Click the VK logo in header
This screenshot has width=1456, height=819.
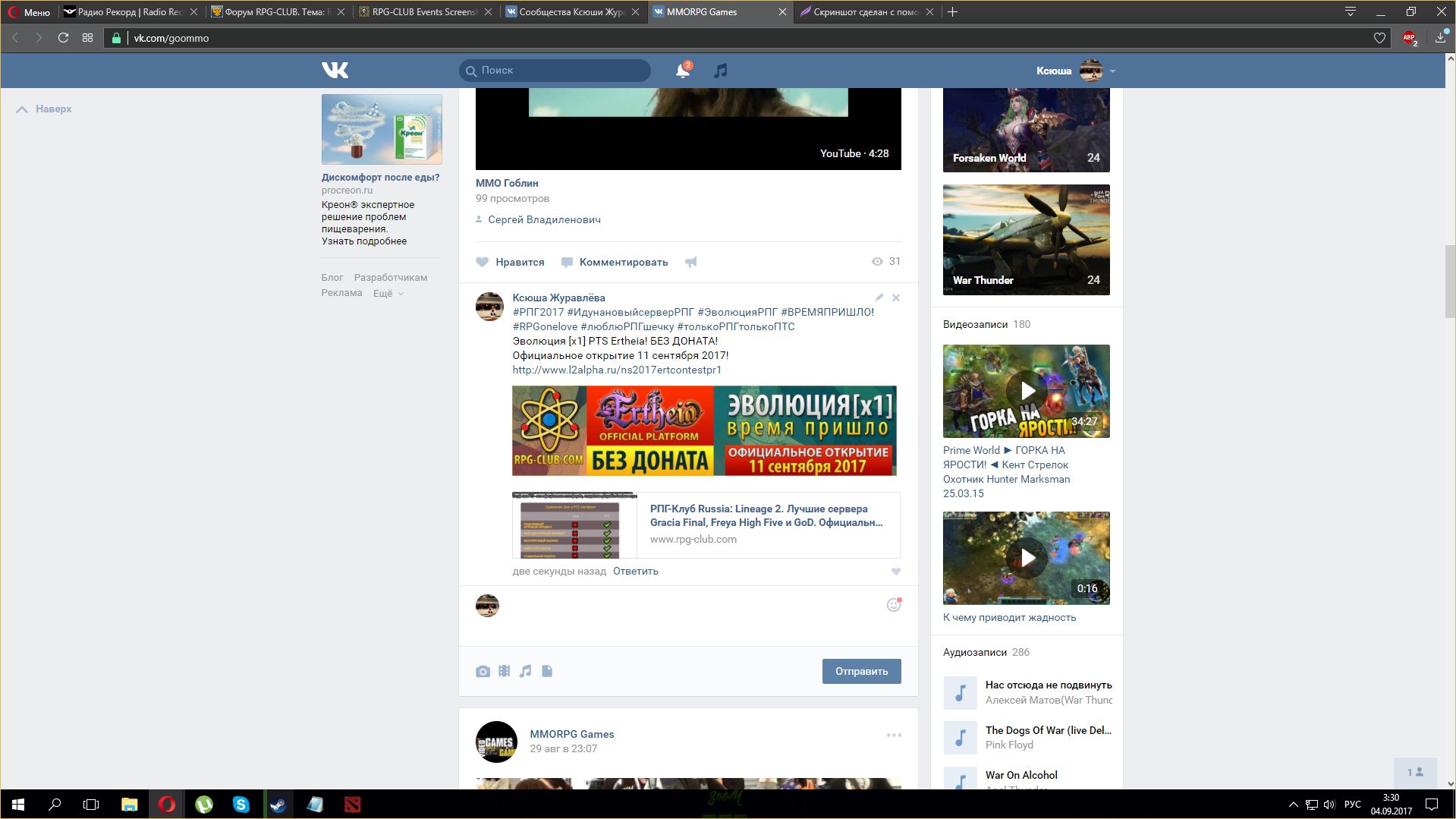[x=335, y=70]
